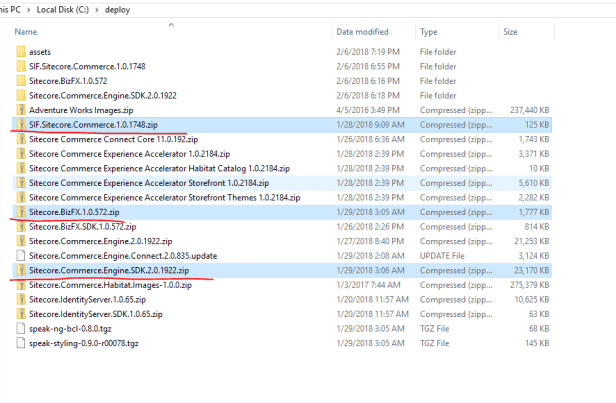
Task: Navigate to Local Disk (C:) in breadcrumb
Action: click(x=62, y=10)
